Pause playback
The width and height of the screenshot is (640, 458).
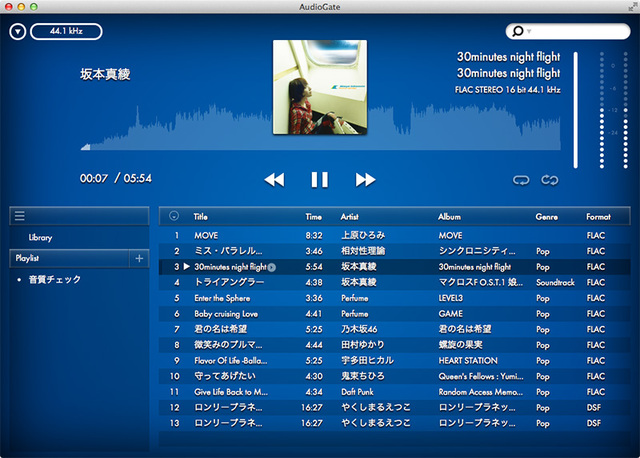tap(320, 180)
